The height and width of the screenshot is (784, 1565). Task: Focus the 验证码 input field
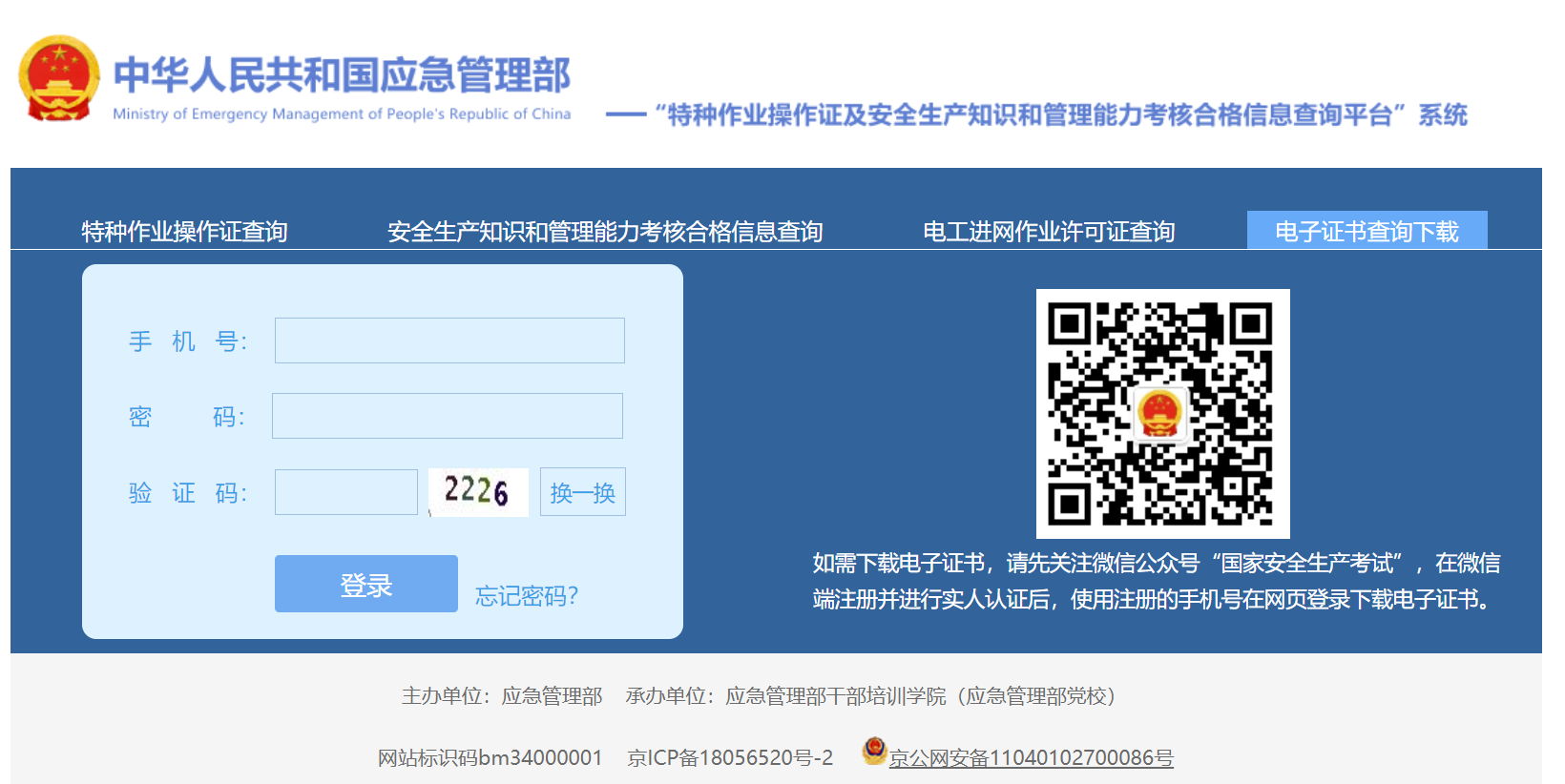click(x=346, y=492)
